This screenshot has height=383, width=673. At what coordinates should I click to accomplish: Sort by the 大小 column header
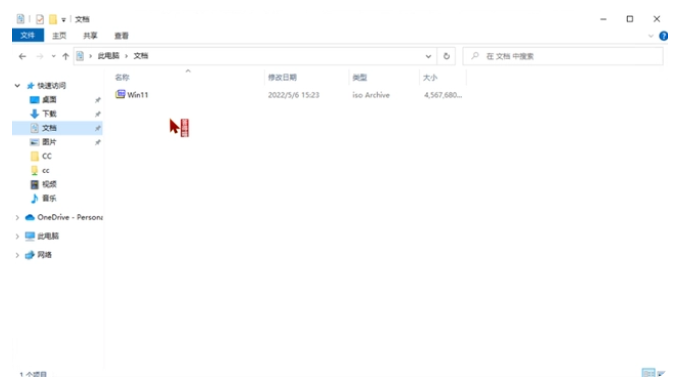coord(430,77)
